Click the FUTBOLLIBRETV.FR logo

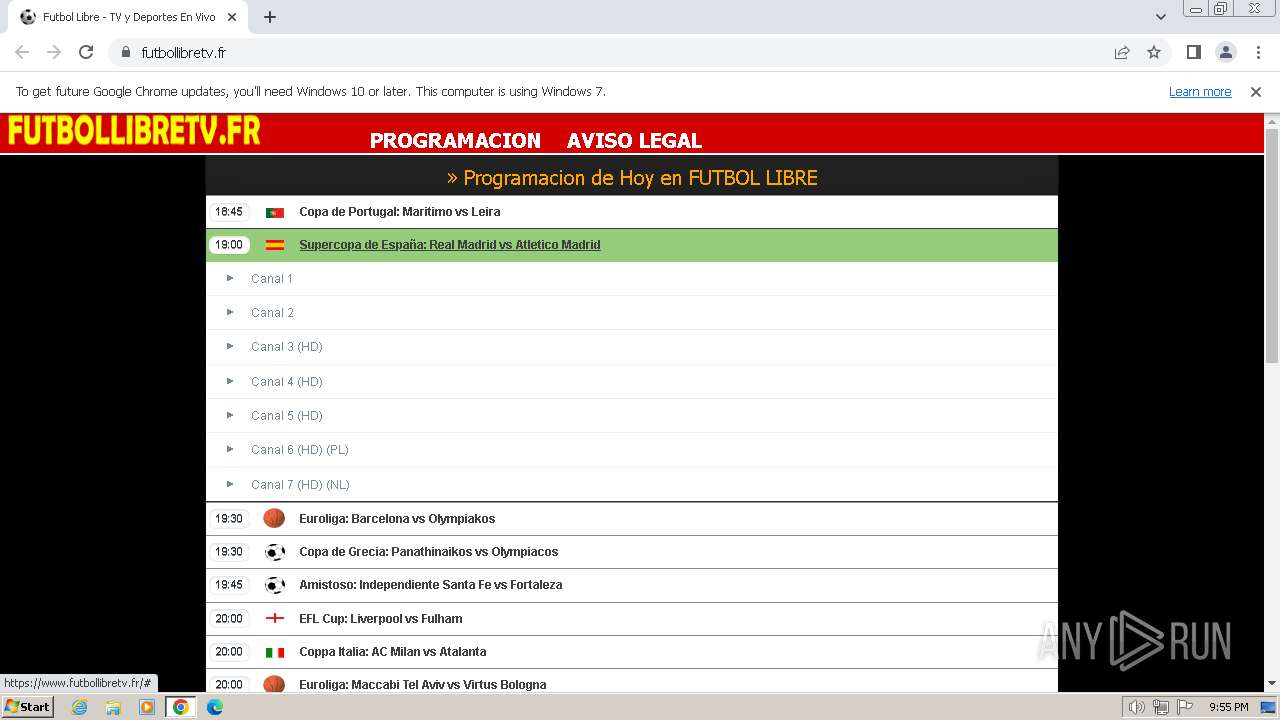[x=133, y=131]
